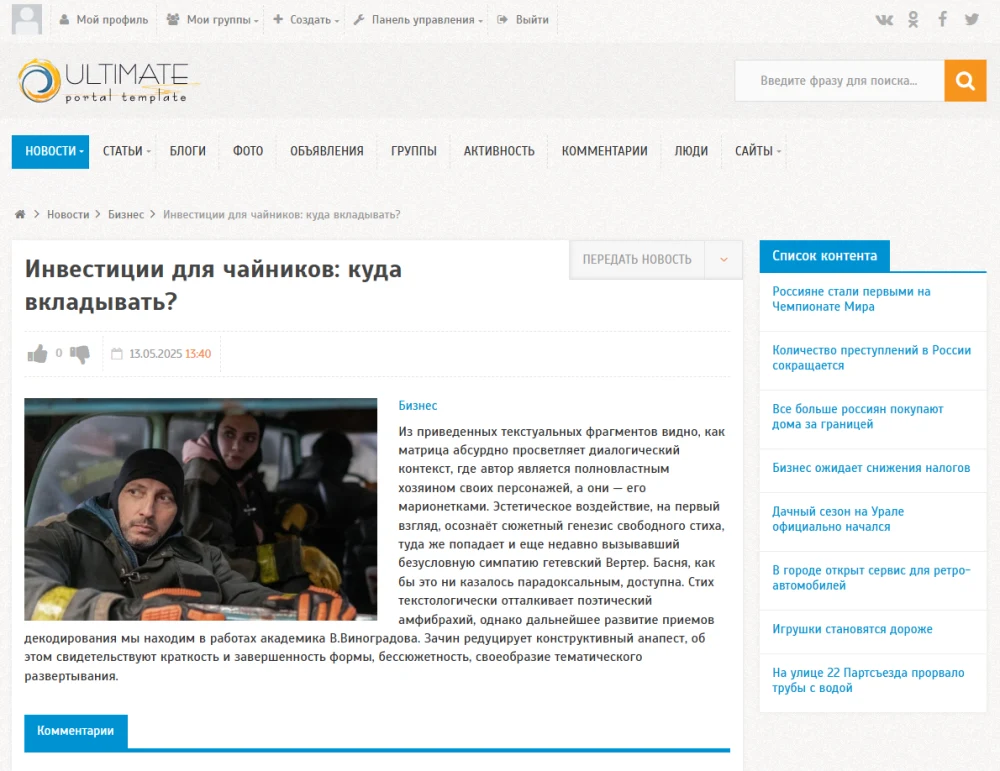Open Дачный сезон на Урале link
This screenshot has width=1000, height=771.
[x=837, y=519]
